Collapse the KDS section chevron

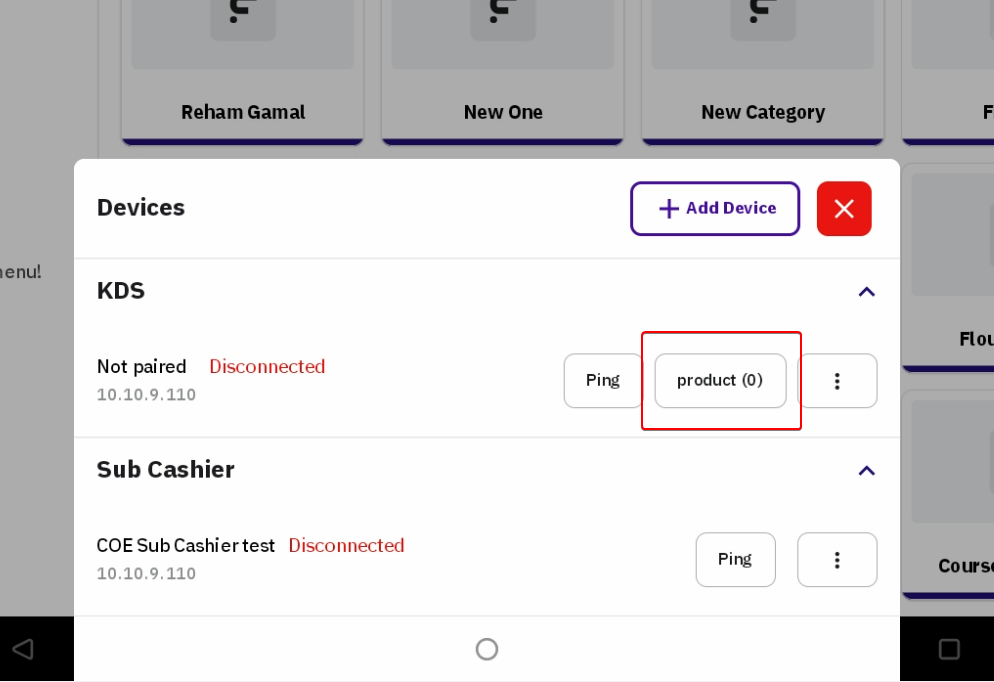coord(866,292)
